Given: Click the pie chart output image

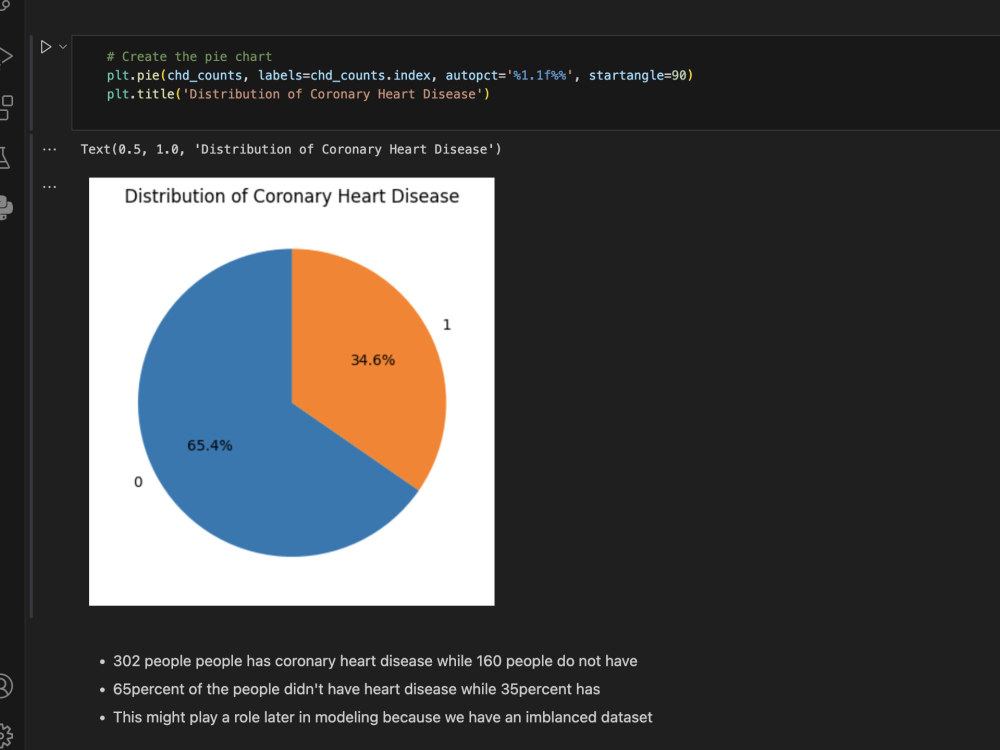Looking at the screenshot, I should point(291,392).
